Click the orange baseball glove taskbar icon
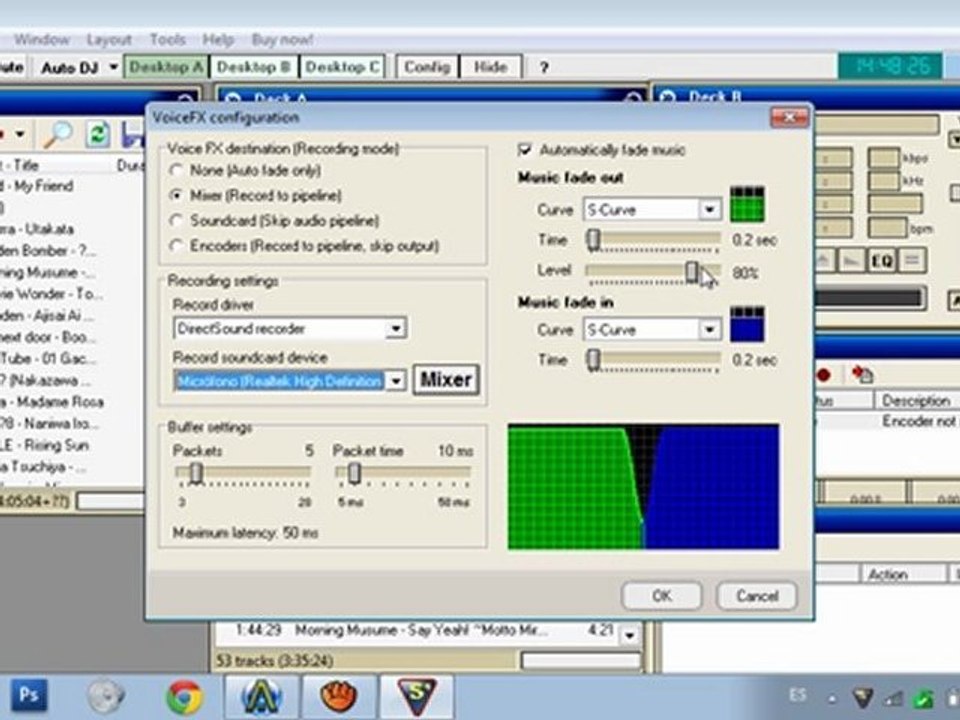The width and height of the screenshot is (960, 720). click(x=339, y=697)
